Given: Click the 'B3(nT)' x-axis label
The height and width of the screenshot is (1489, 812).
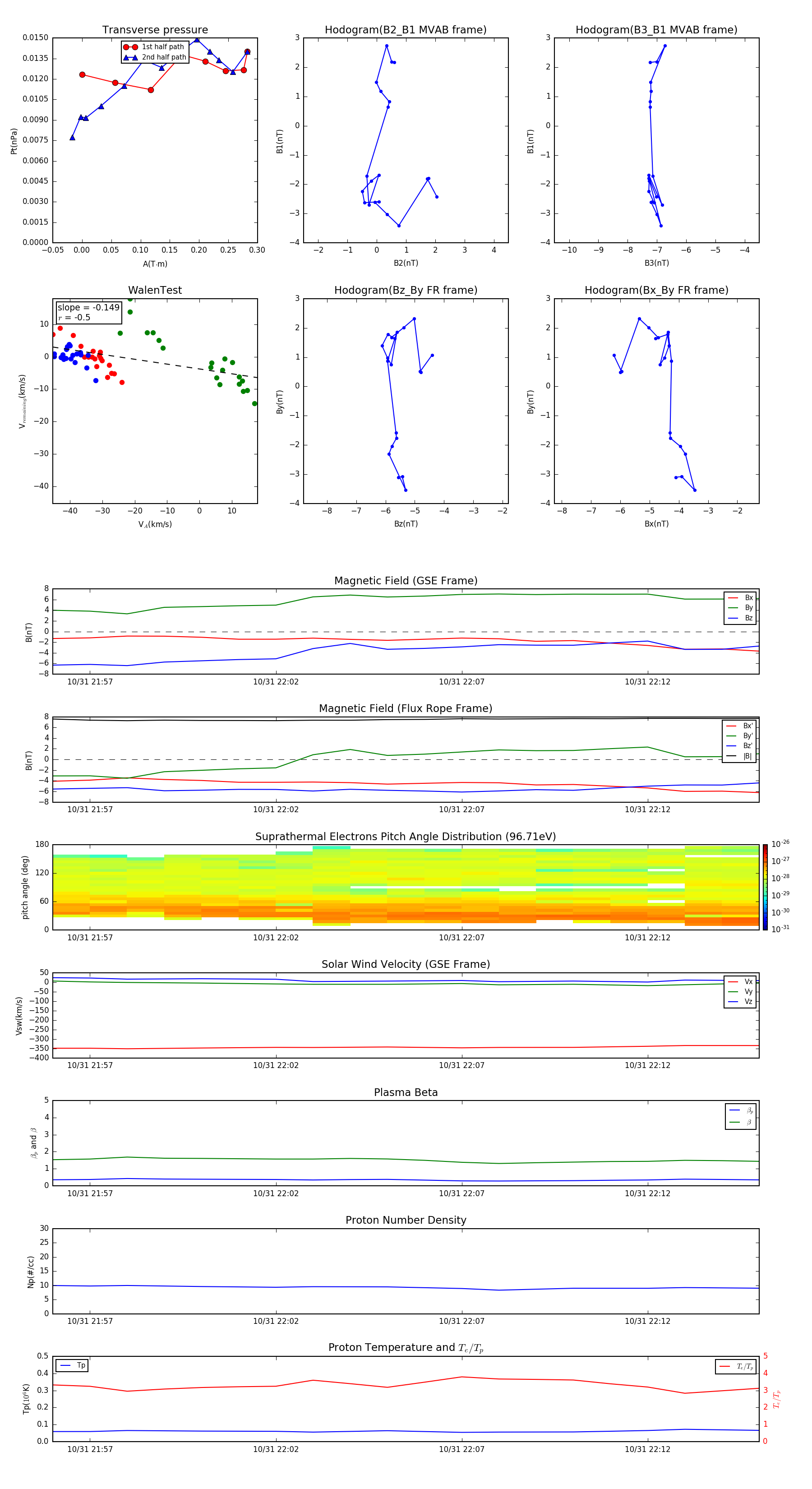Looking at the screenshot, I should point(656,263).
